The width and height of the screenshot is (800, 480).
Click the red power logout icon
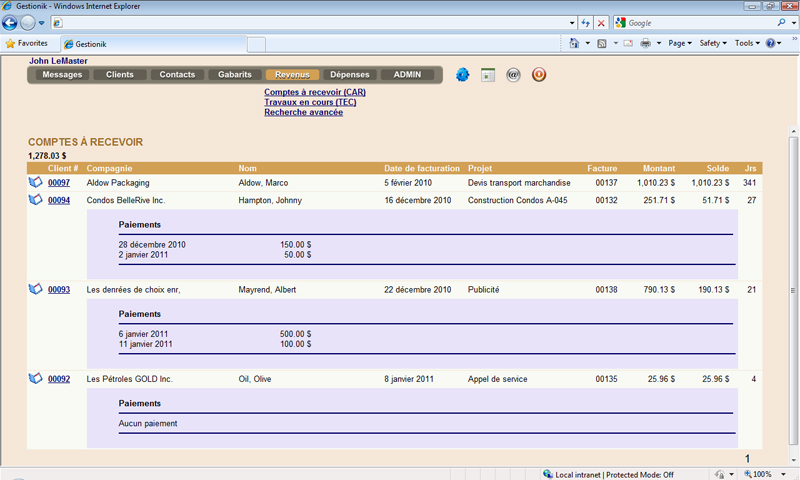pyautogui.click(x=539, y=75)
